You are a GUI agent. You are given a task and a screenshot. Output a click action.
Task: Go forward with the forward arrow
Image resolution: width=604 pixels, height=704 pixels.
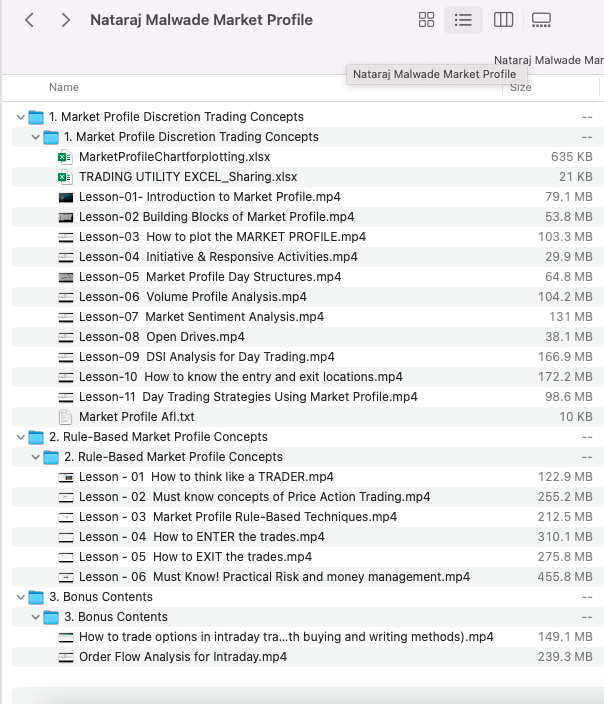pos(66,20)
